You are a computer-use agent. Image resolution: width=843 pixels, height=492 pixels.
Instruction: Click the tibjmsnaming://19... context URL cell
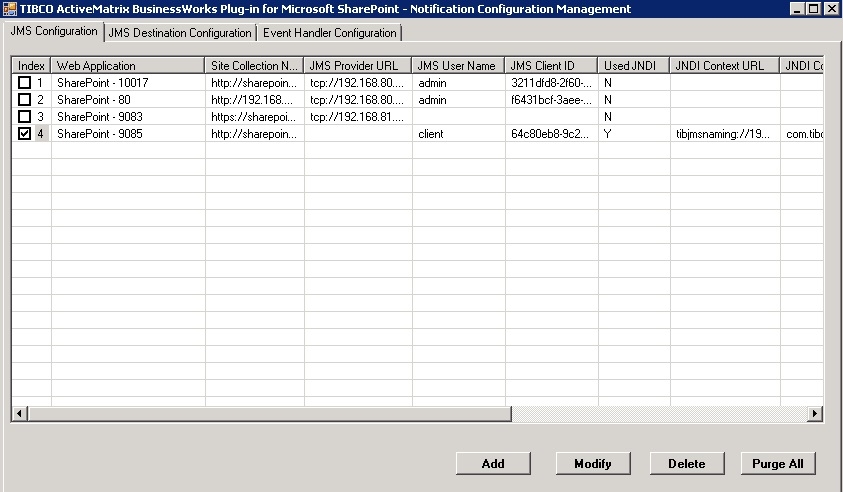[x=725, y=133]
